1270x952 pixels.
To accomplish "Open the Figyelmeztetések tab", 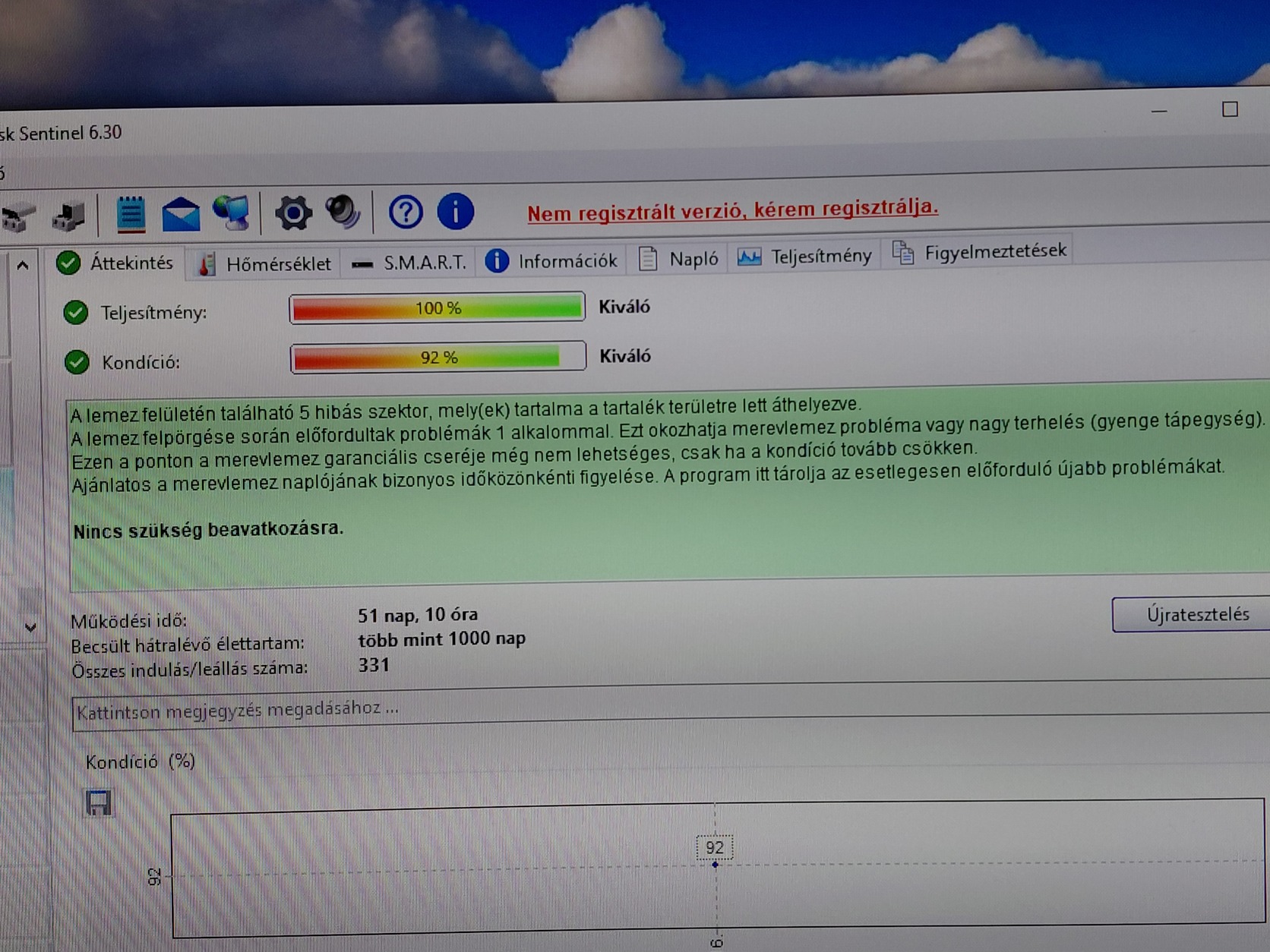I will [x=980, y=252].
